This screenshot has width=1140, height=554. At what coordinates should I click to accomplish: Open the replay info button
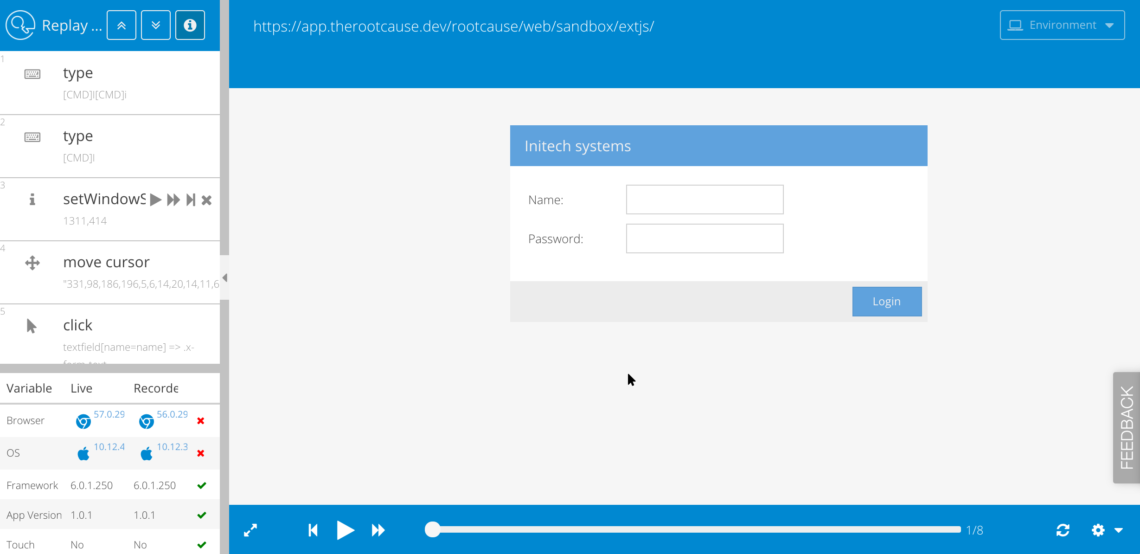pyautogui.click(x=190, y=25)
